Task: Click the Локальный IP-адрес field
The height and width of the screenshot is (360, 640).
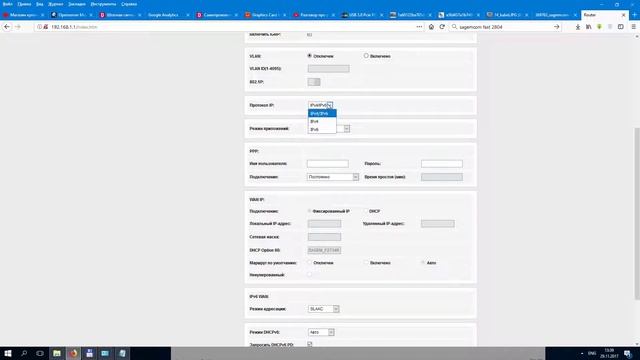Action: (324, 224)
